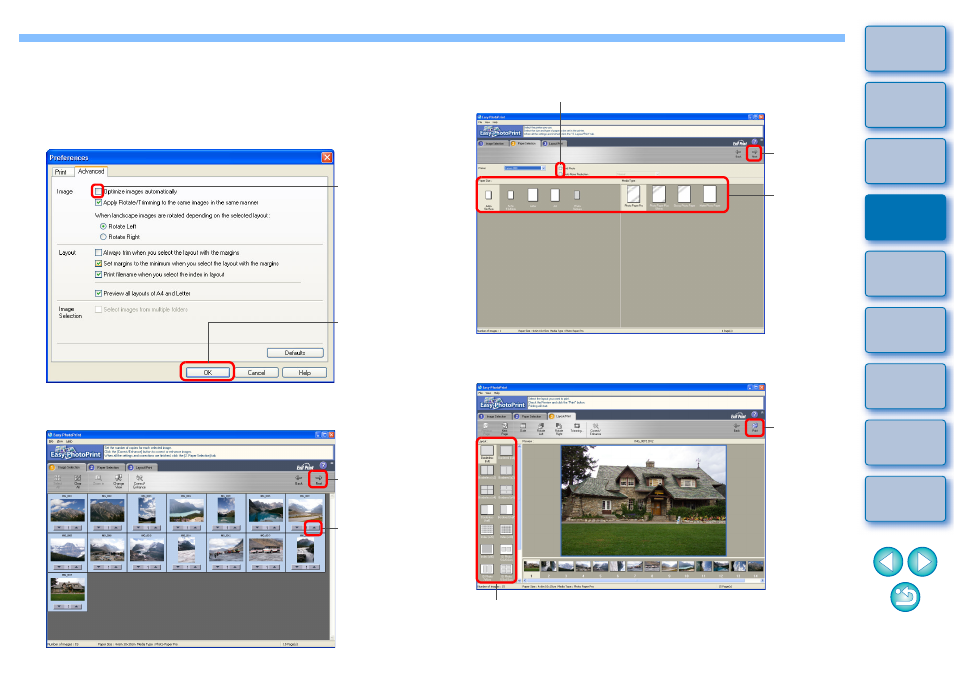Toggle Preview all layouts of A4 and Letter
Screen dimensions: 954x674
pos(98,293)
